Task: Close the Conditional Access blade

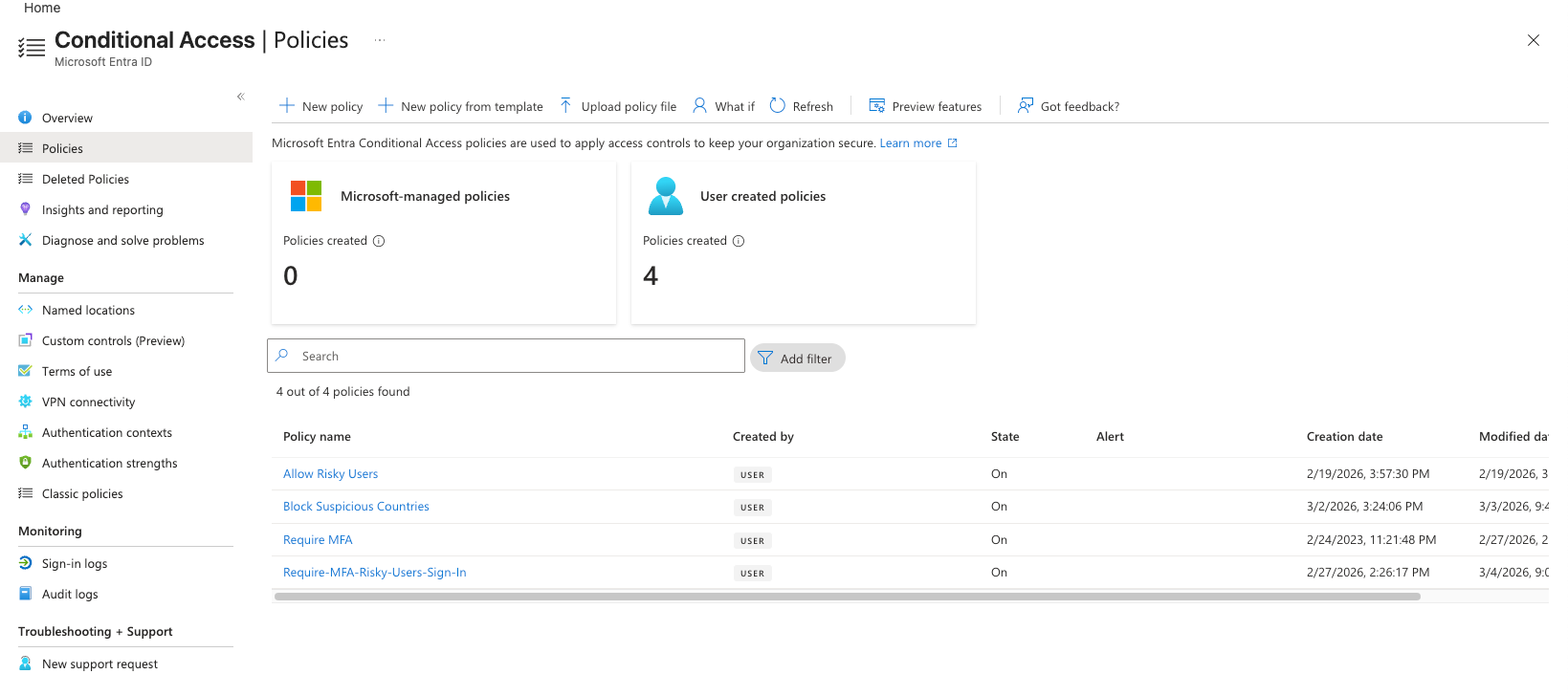Action: coord(1534,40)
